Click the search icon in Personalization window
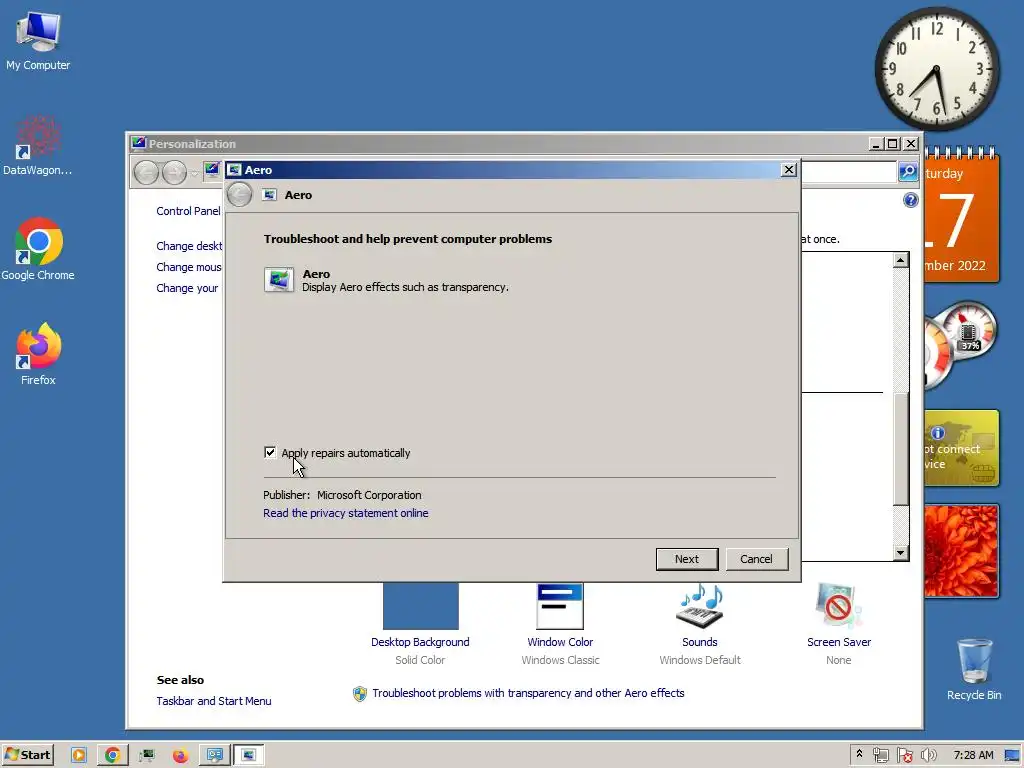1024x768 pixels. pos(908,172)
